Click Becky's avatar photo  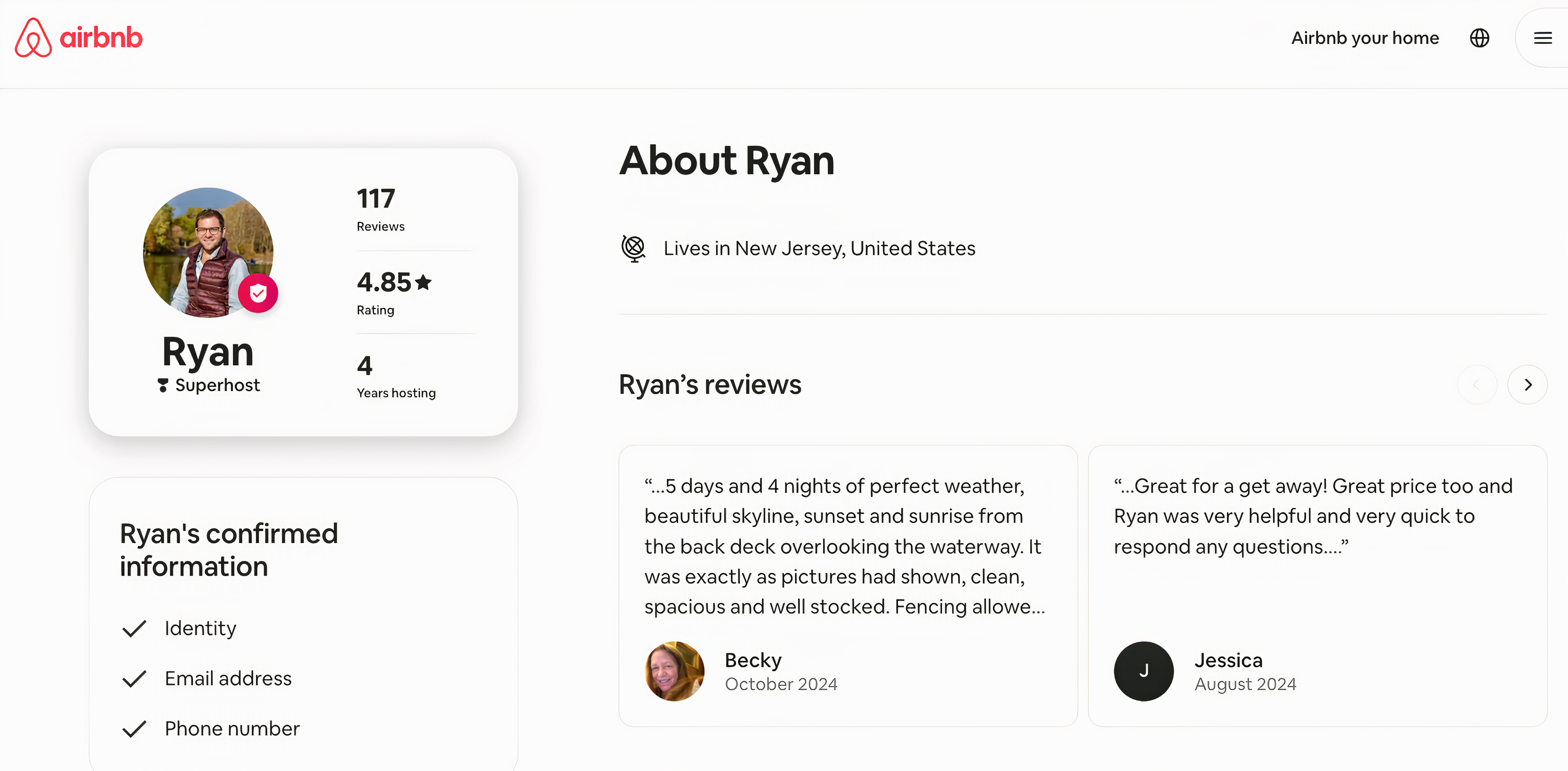click(x=674, y=671)
